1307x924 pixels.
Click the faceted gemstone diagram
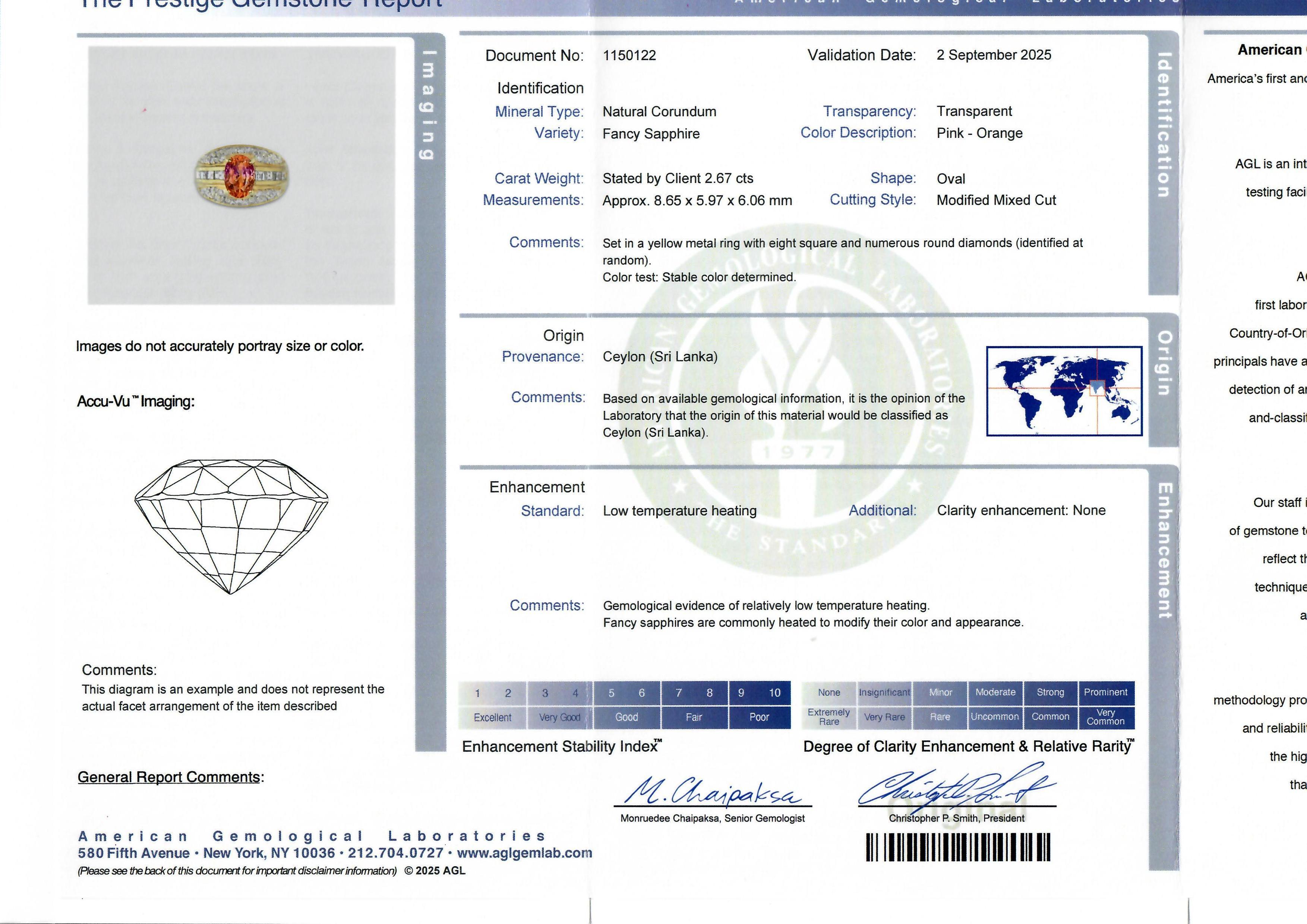[231, 527]
